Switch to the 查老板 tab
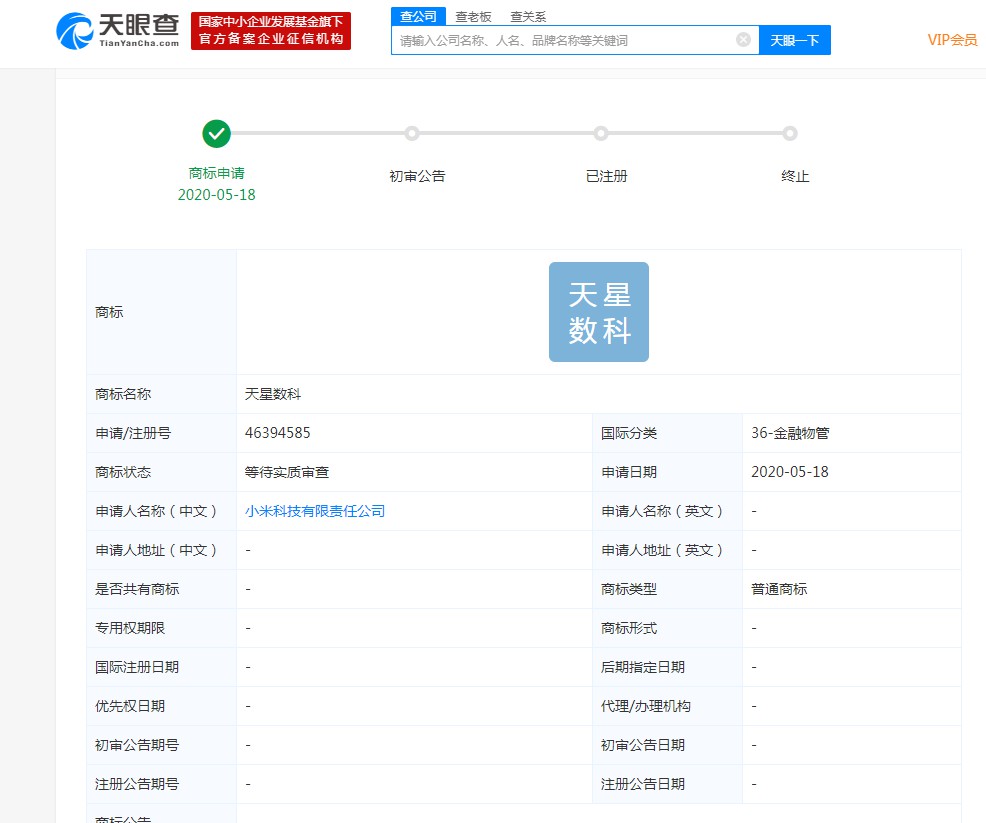986x823 pixels. [474, 17]
